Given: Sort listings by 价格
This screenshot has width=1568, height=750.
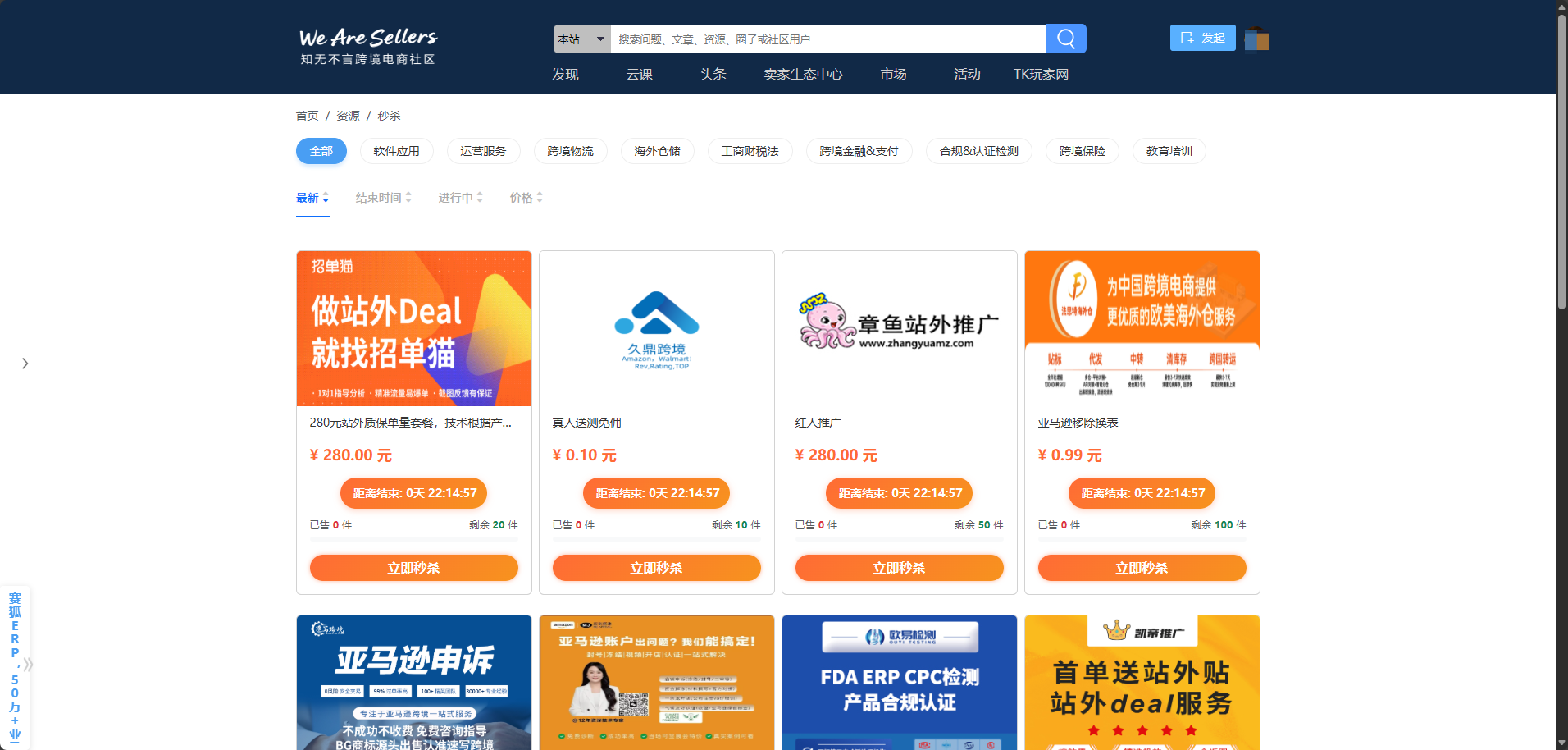Looking at the screenshot, I should tap(526, 198).
